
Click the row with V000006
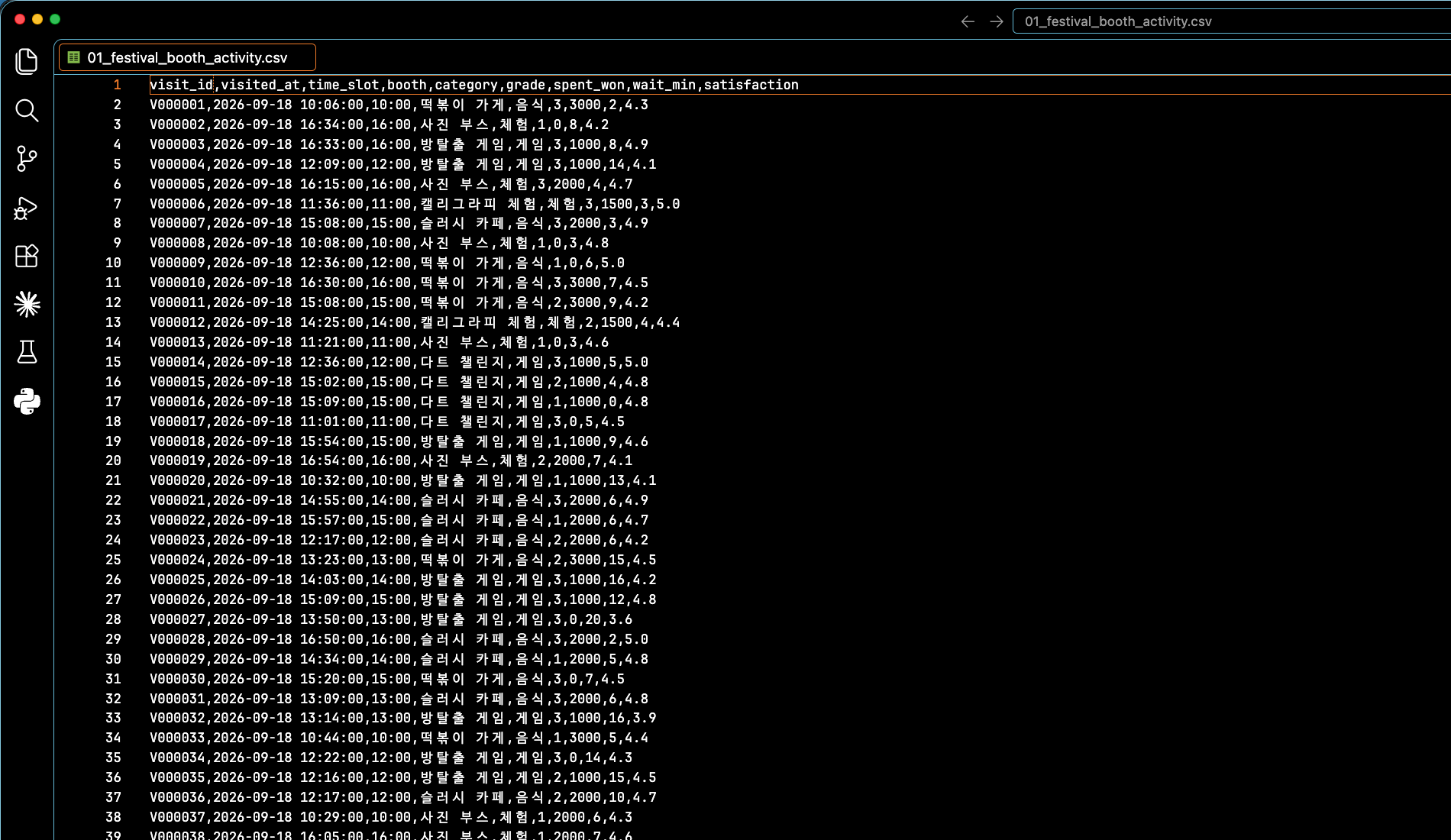pos(415,204)
